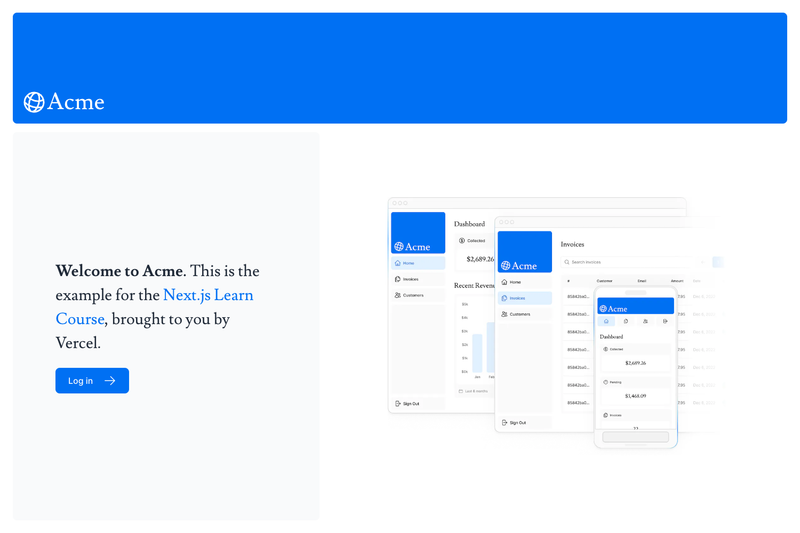Image resolution: width=800 pixels, height=533 pixels.
Task: Open the Next.js Learn Course link
Action: click(154, 307)
